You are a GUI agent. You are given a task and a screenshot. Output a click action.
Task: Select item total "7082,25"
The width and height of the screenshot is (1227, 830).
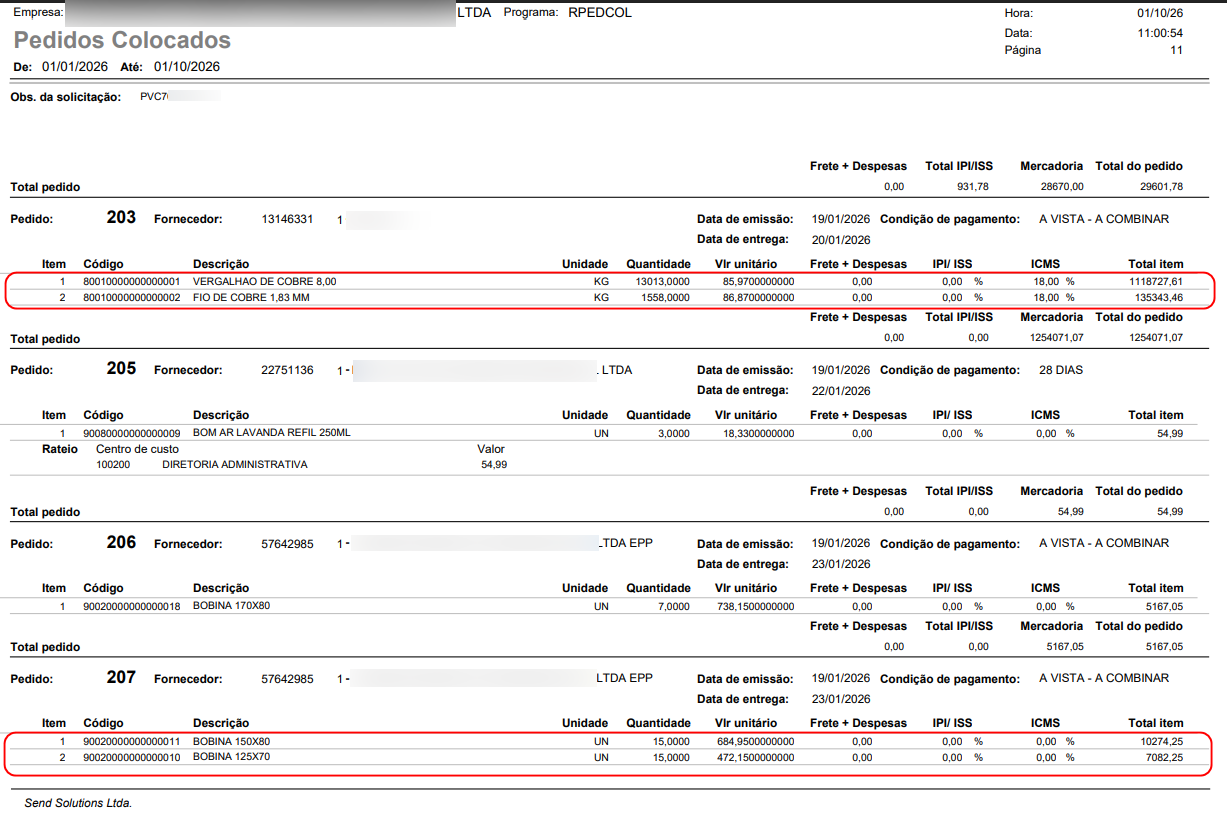pos(1164,758)
